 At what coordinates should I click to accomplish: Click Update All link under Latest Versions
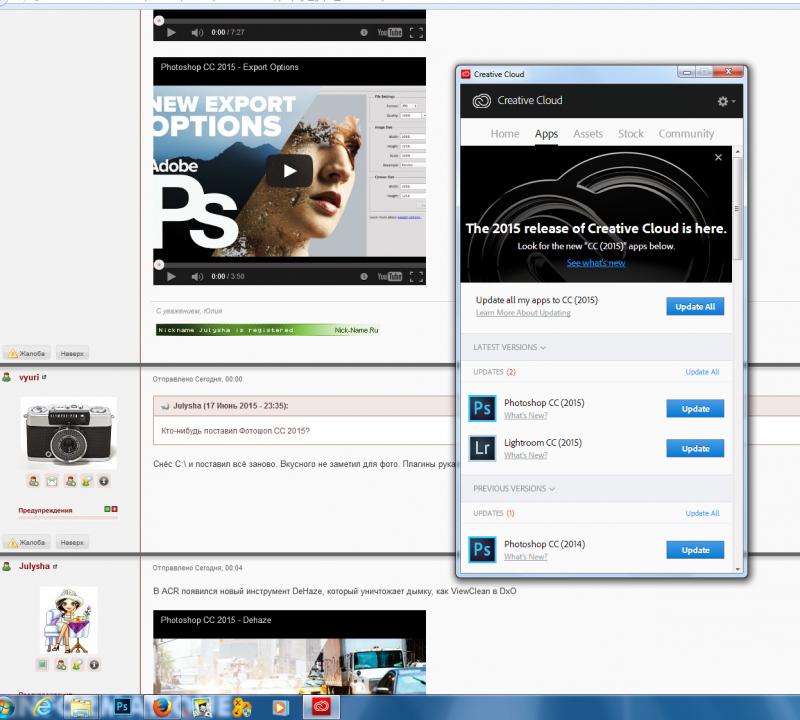pos(702,372)
